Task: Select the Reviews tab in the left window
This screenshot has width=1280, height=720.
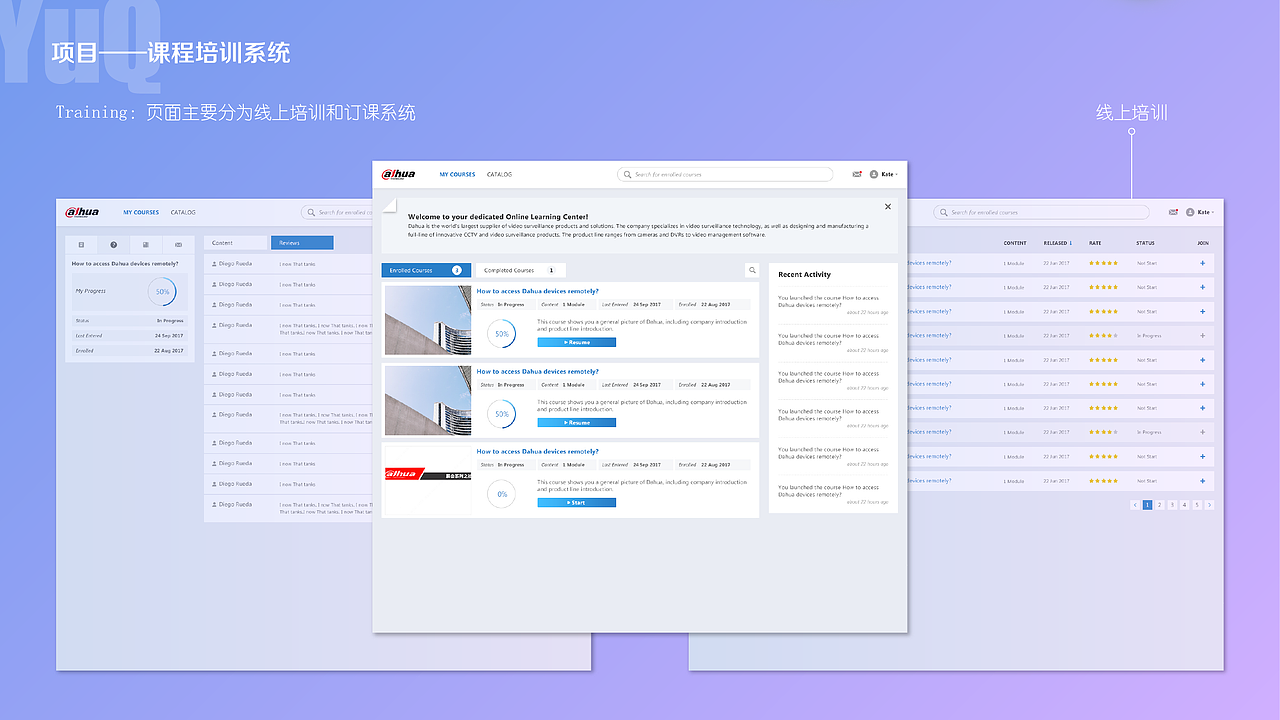Action: (x=302, y=243)
